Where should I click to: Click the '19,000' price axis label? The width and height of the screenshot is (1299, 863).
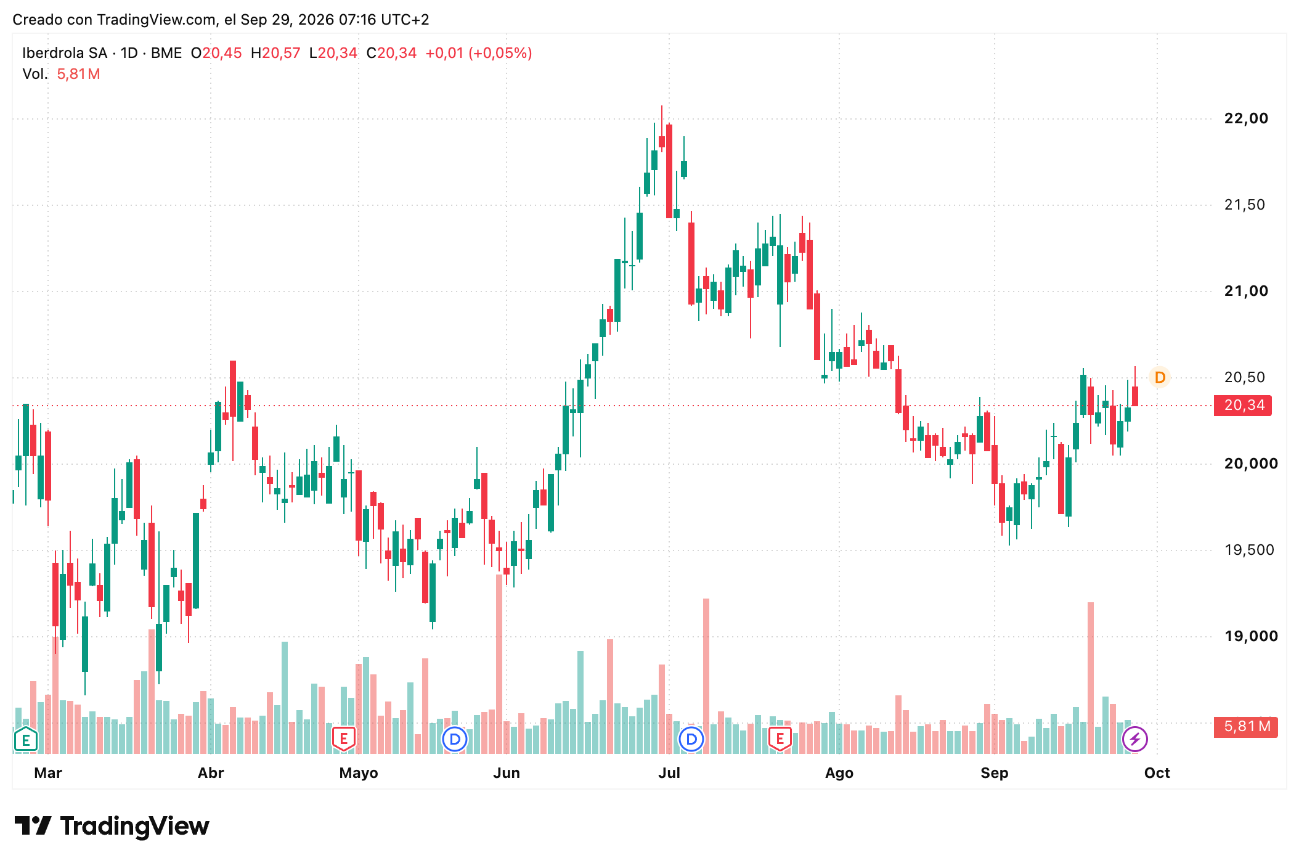[1250, 636]
